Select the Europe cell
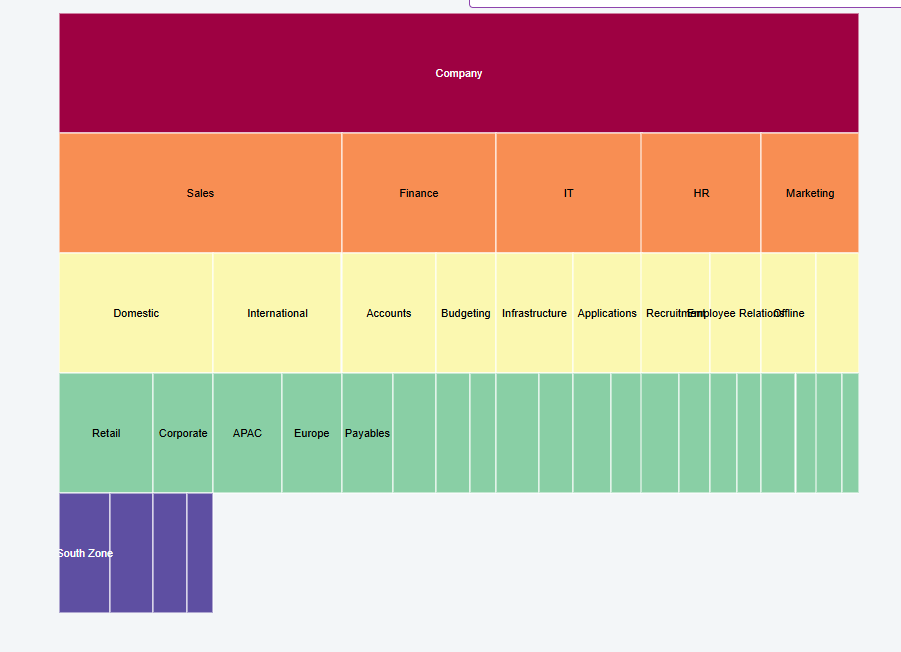This screenshot has width=901, height=652. [x=312, y=433]
